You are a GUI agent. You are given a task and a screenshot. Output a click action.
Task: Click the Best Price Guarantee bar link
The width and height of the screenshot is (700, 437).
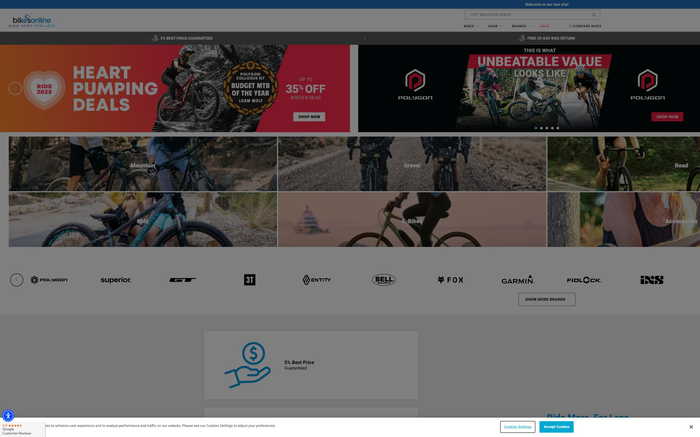pos(183,38)
